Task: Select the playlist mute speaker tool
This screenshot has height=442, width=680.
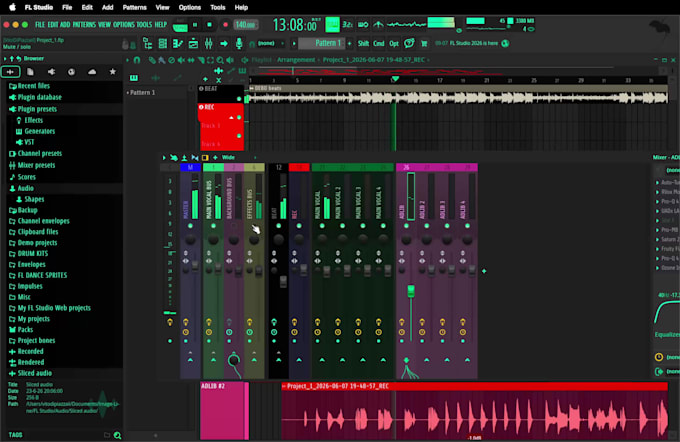Action: (181, 60)
